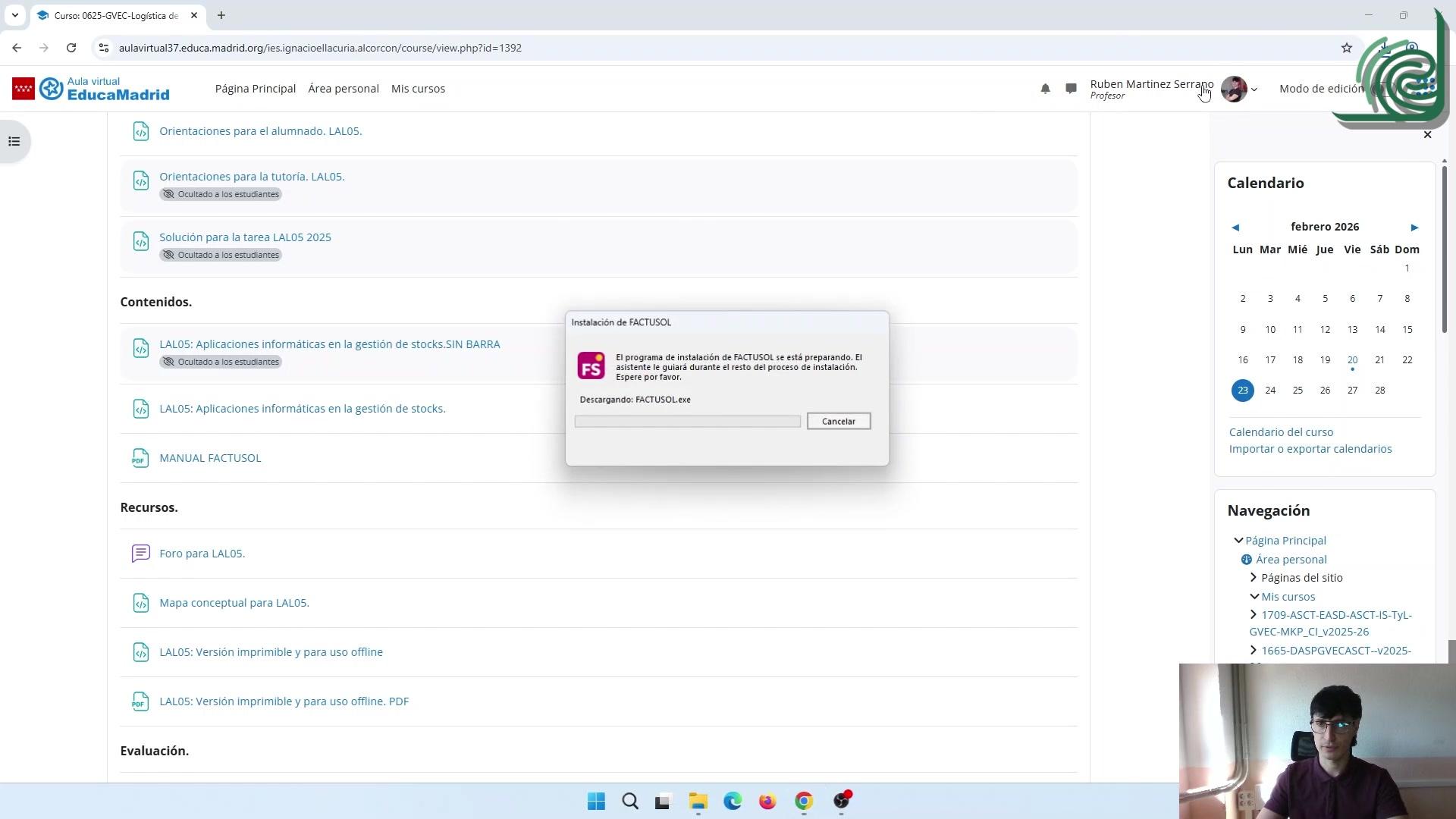Bookmark this page with the star icon
The height and width of the screenshot is (819, 1456).
(1346, 48)
